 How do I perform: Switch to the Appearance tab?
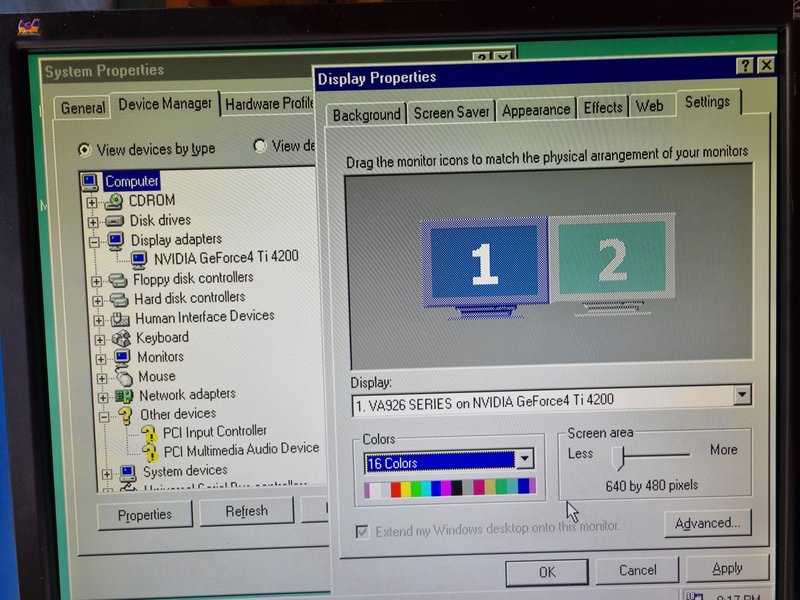536,110
